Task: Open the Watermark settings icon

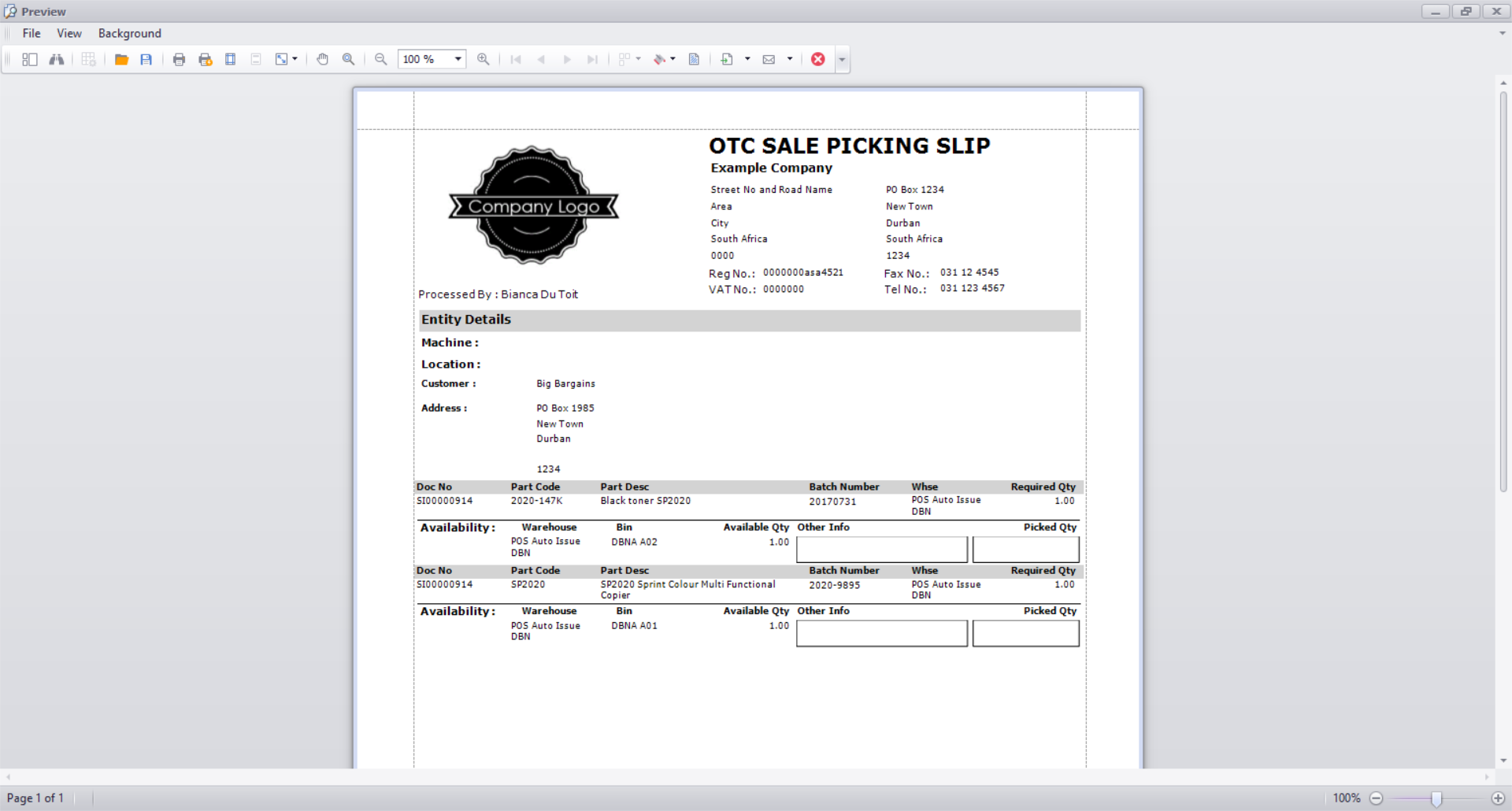Action: point(694,59)
